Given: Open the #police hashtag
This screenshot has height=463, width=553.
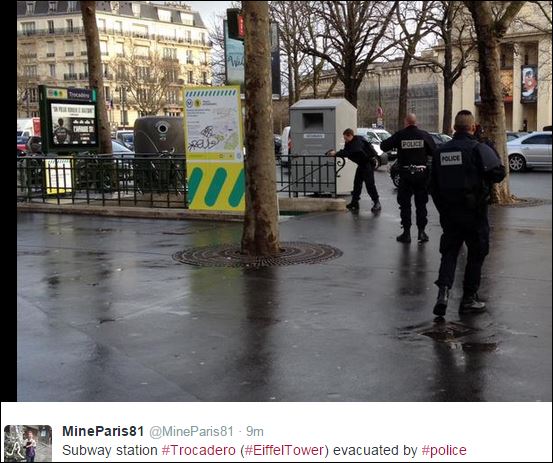Looking at the screenshot, I should pos(444,450).
